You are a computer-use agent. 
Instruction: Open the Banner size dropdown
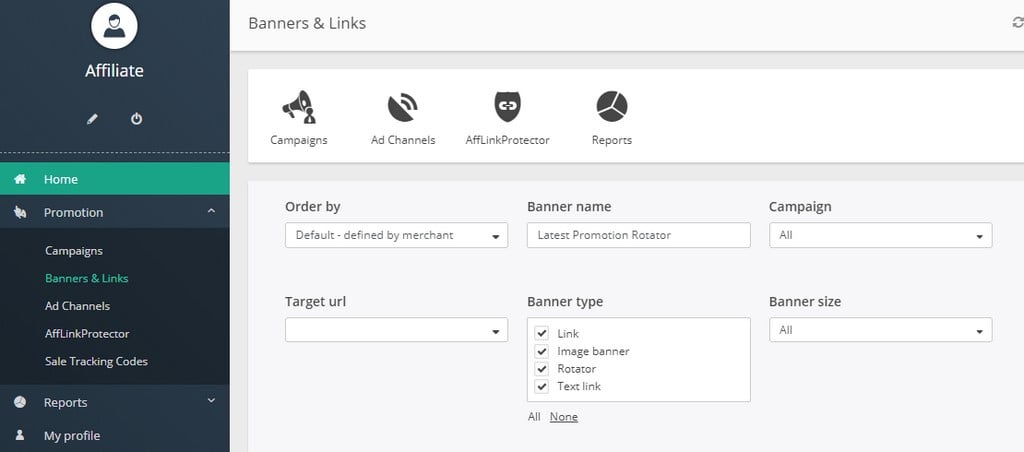tap(880, 330)
